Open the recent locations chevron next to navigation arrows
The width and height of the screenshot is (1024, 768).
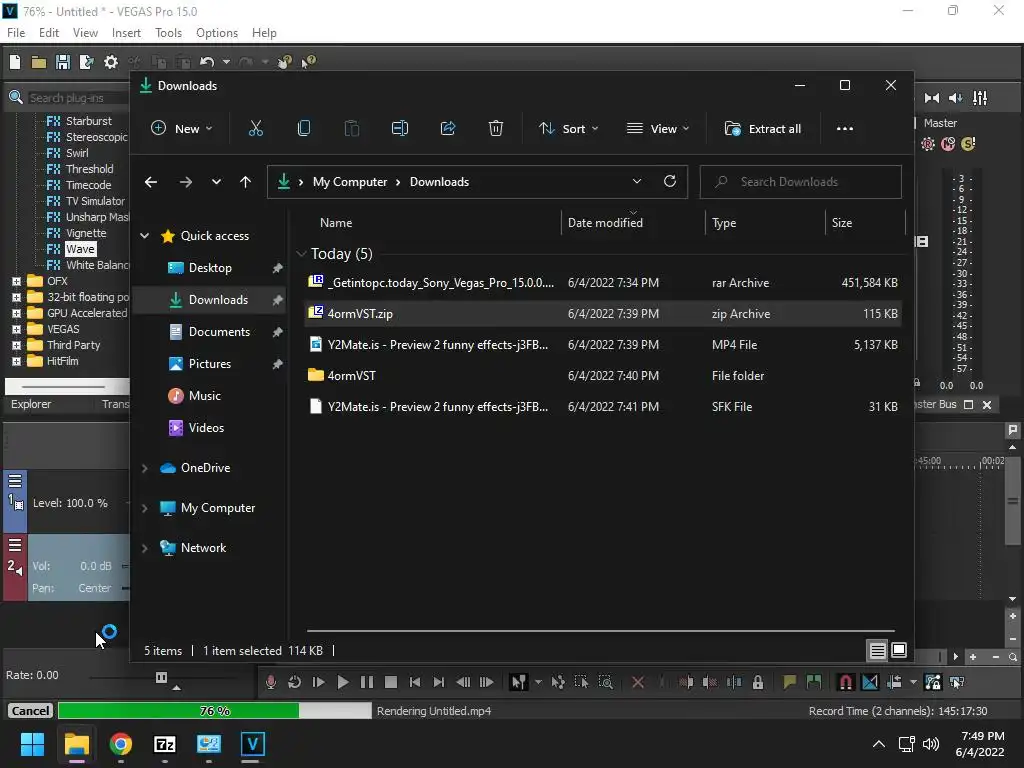(216, 182)
